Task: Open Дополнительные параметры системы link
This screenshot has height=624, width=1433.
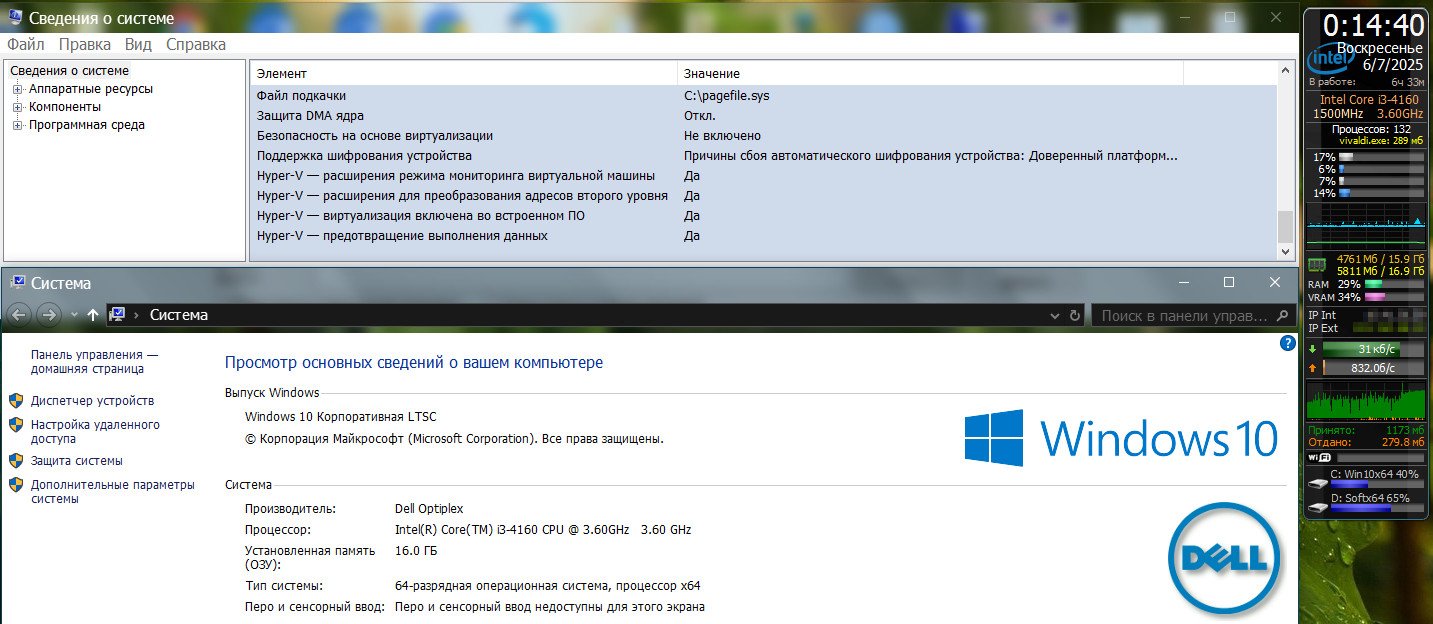Action: [113, 491]
